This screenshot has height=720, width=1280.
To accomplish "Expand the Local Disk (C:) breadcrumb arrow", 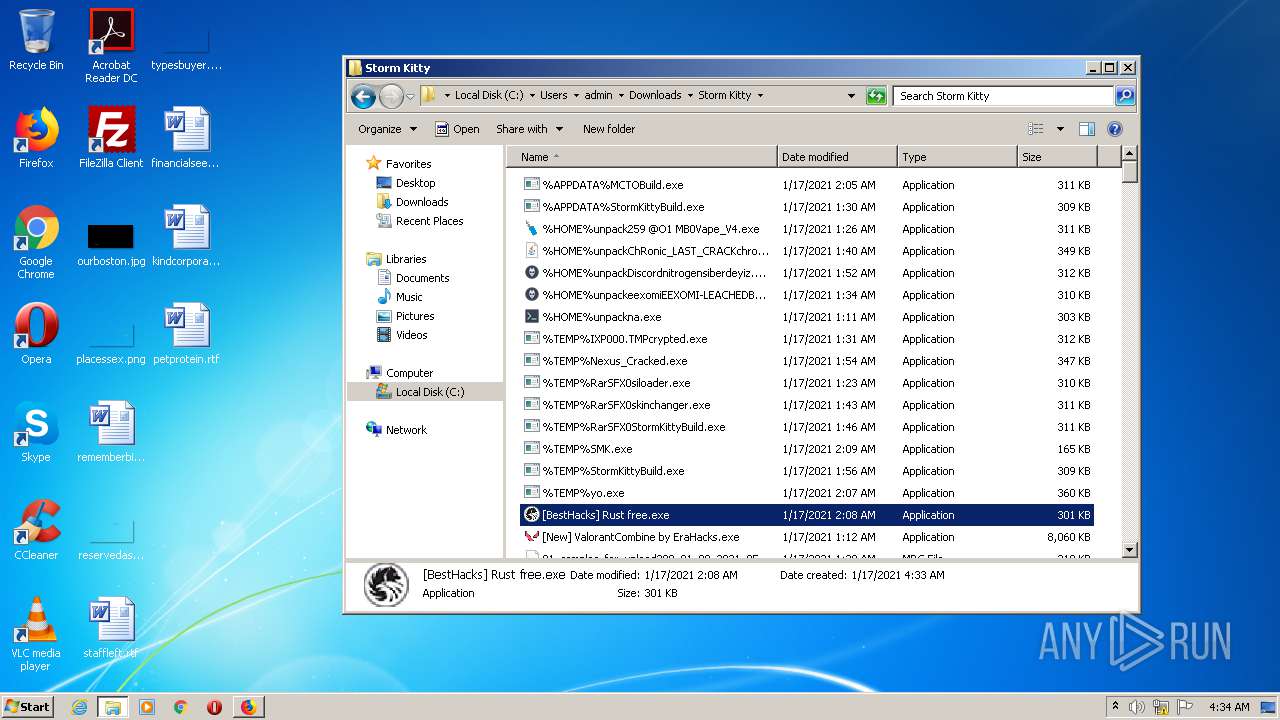I will coord(532,96).
